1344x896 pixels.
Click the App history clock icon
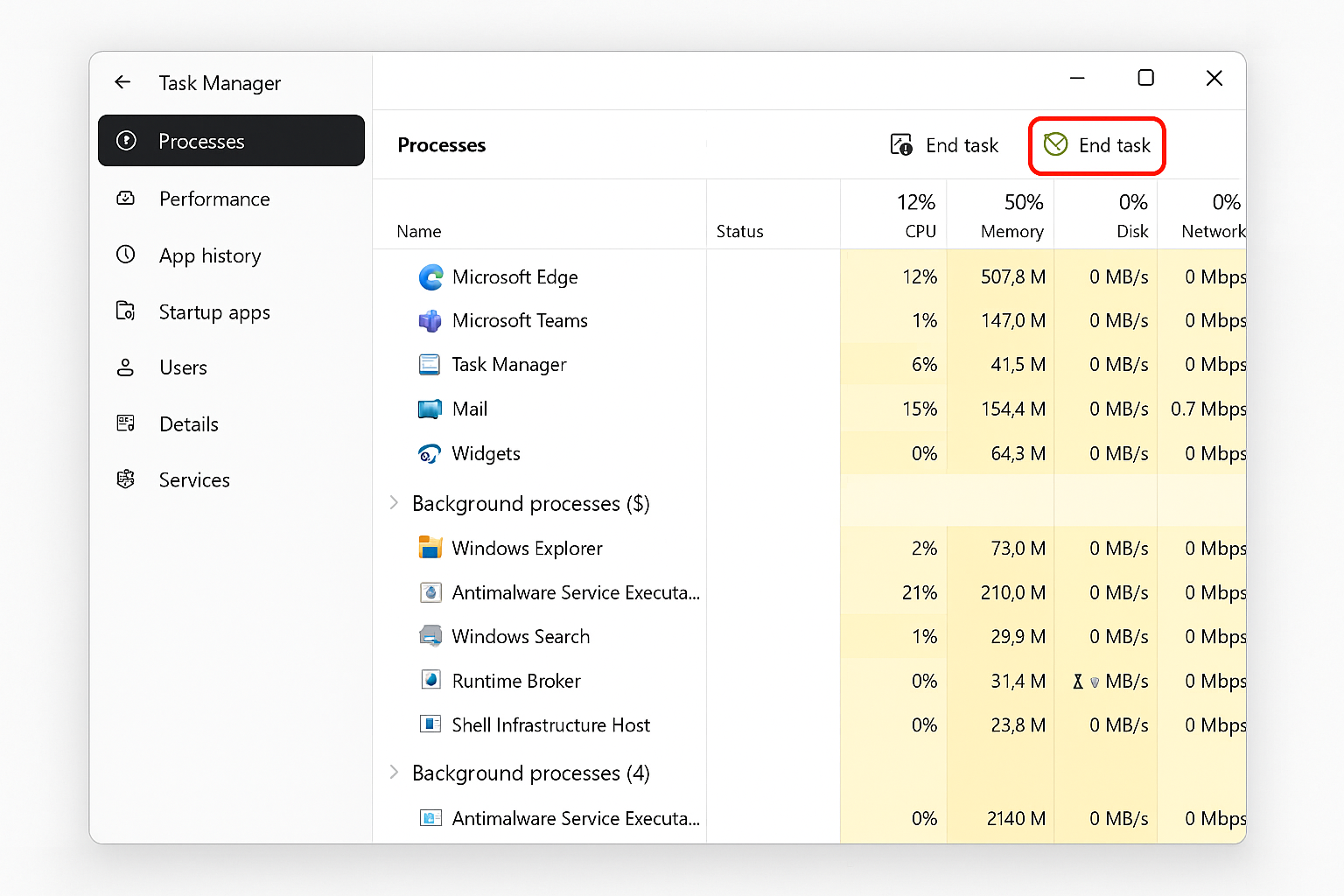[x=126, y=255]
